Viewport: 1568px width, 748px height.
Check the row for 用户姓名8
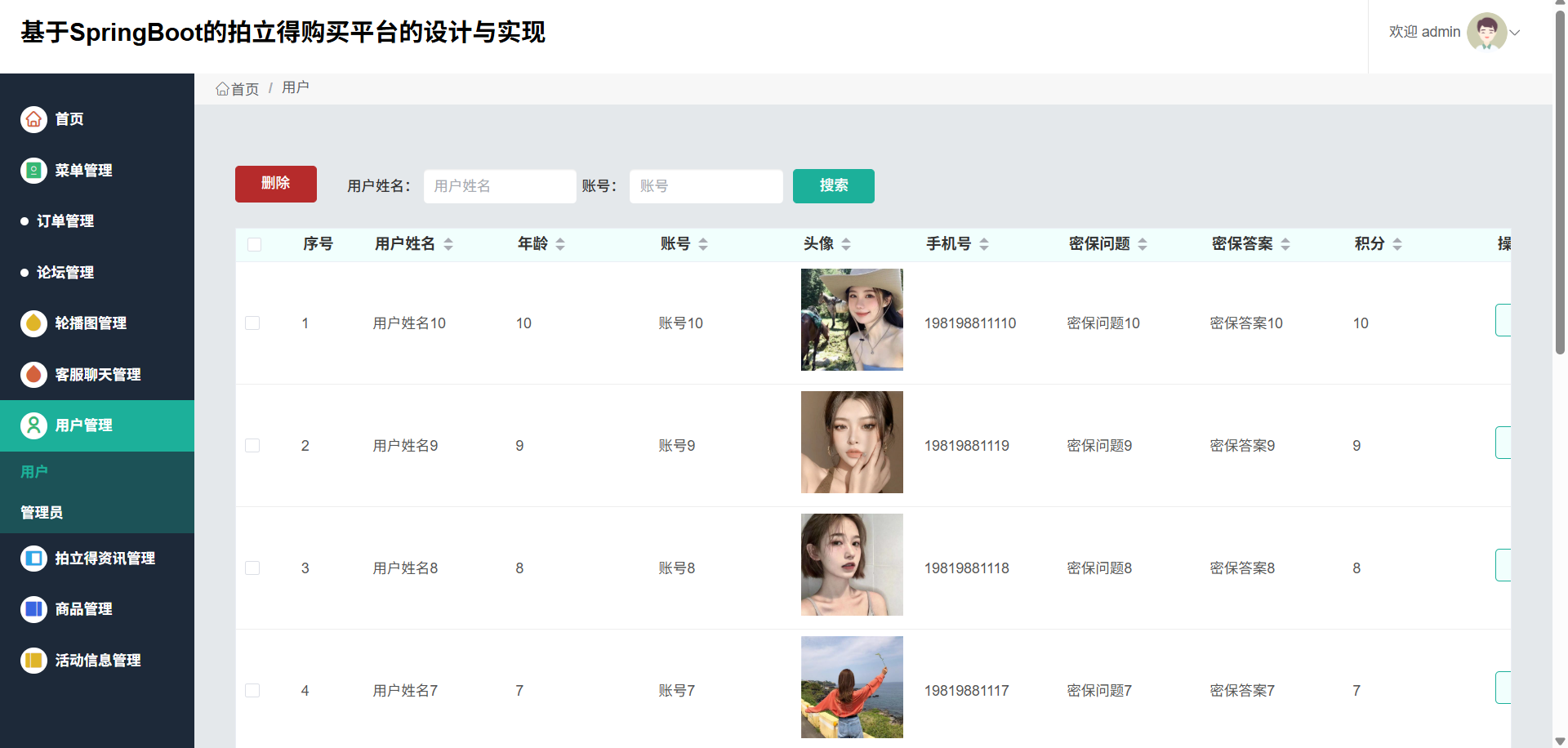[252, 568]
